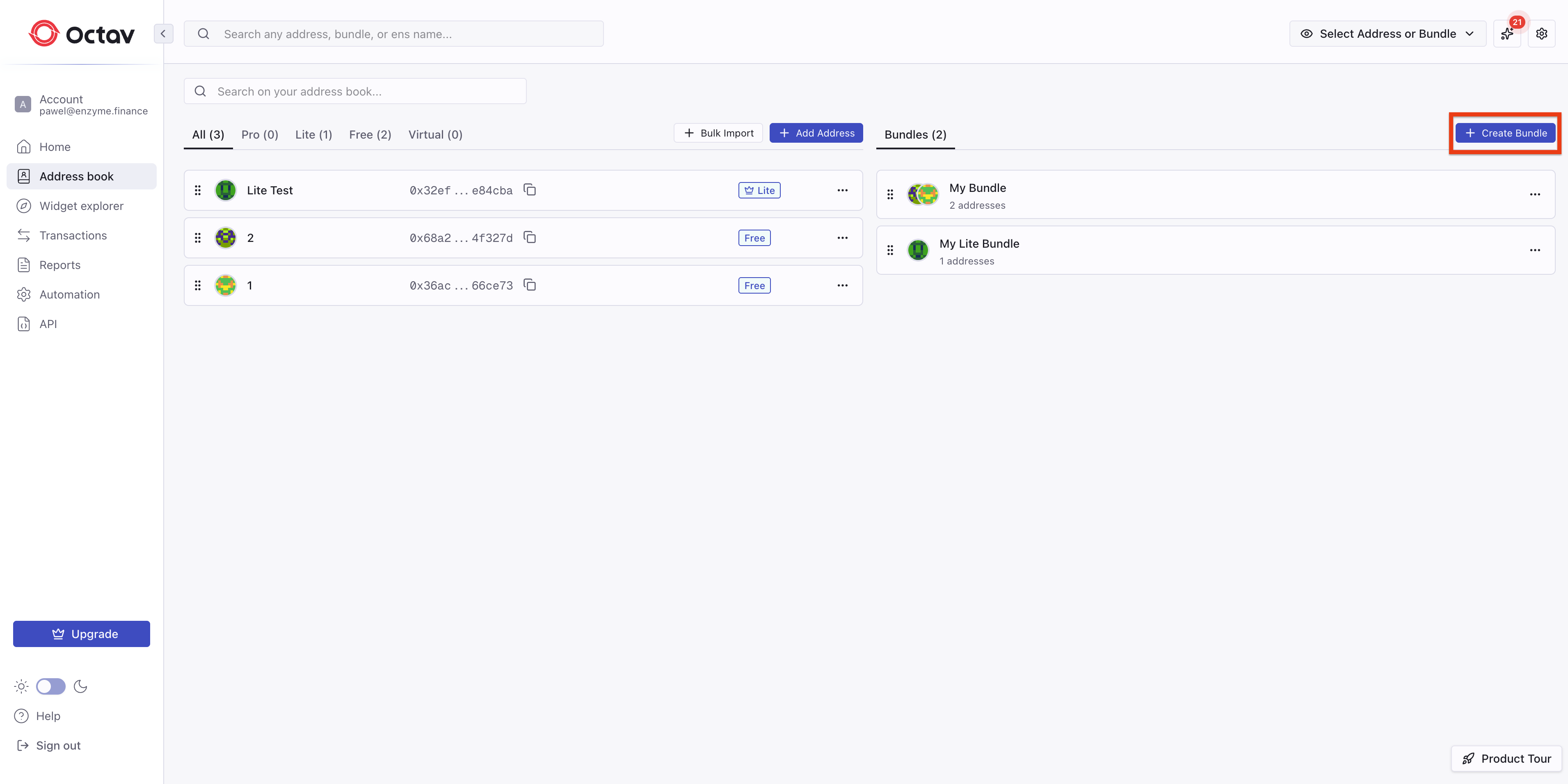Click the Octav logo
Screen dimensions: 1568x784
[82, 34]
